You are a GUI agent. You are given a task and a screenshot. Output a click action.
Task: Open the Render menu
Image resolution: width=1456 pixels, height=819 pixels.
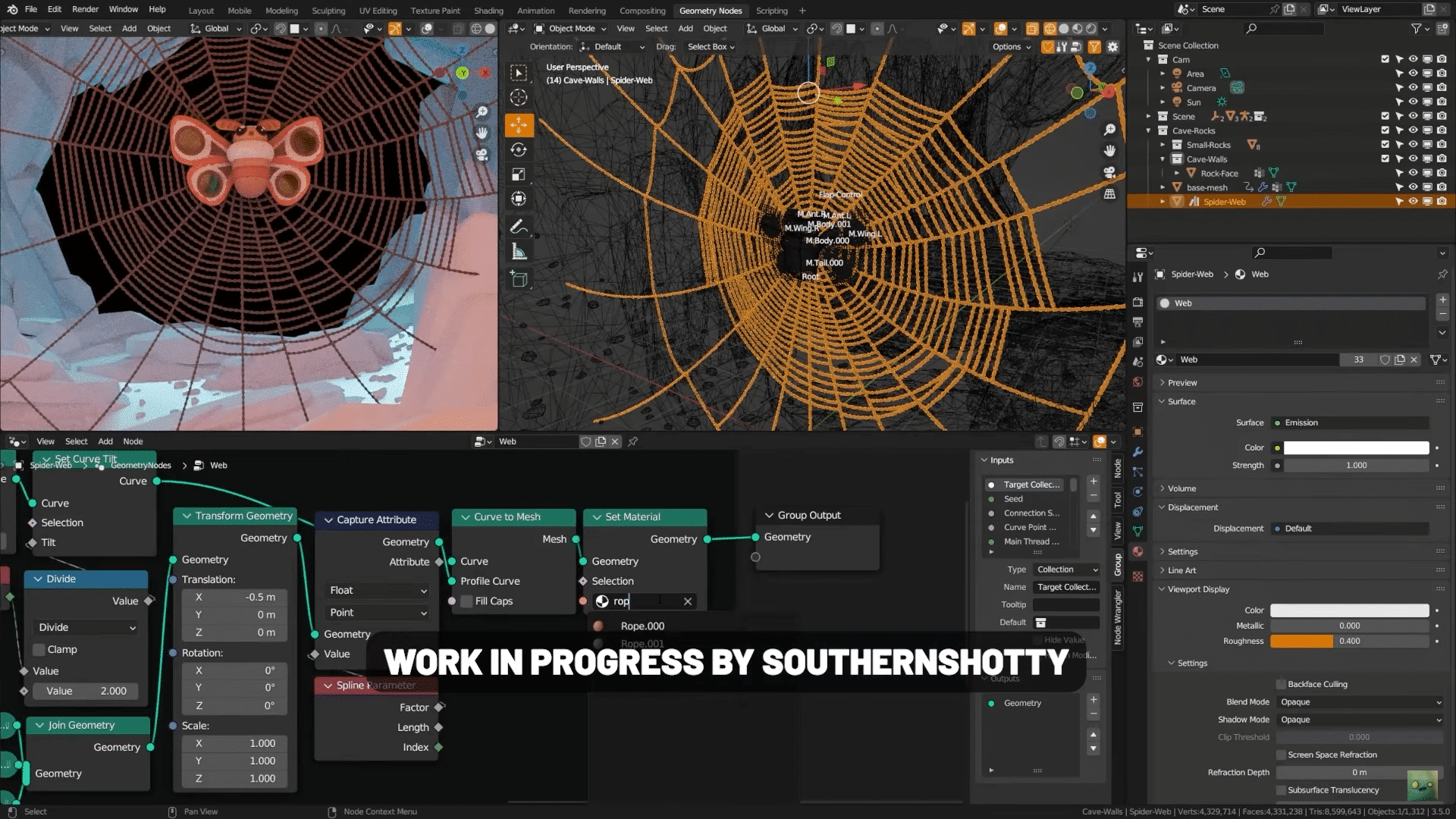pyautogui.click(x=85, y=9)
